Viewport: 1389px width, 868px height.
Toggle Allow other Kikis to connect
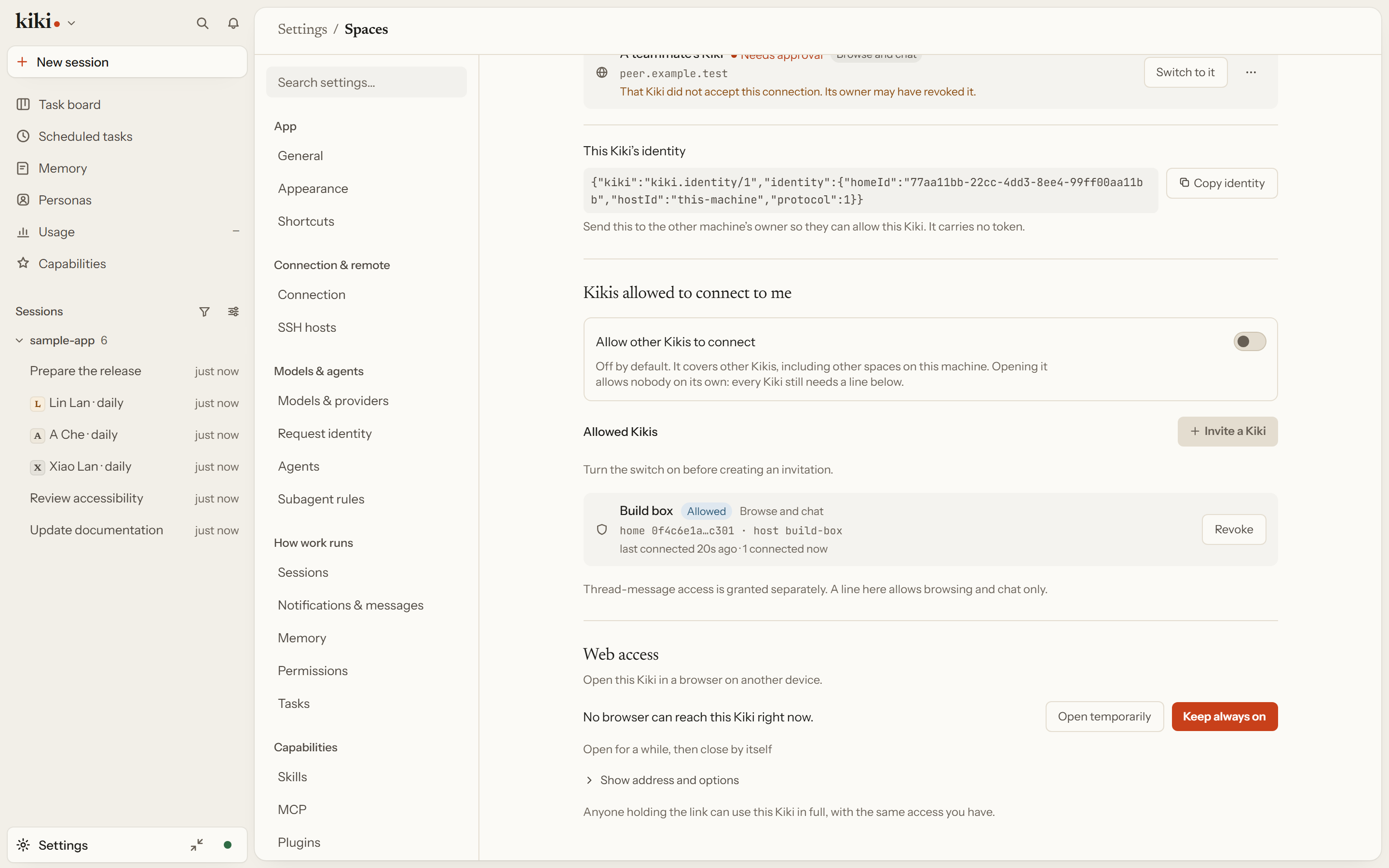point(1250,341)
